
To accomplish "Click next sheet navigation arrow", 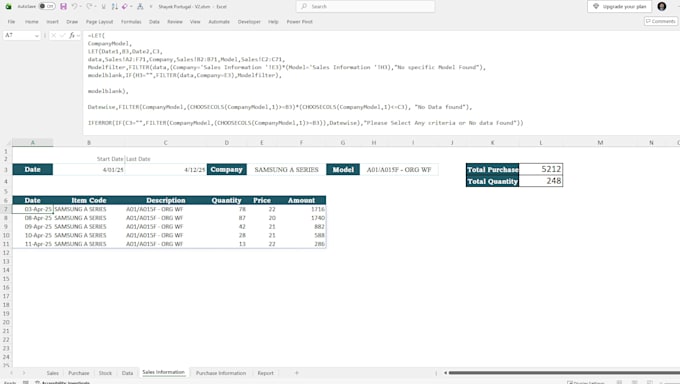I will click(24, 373).
